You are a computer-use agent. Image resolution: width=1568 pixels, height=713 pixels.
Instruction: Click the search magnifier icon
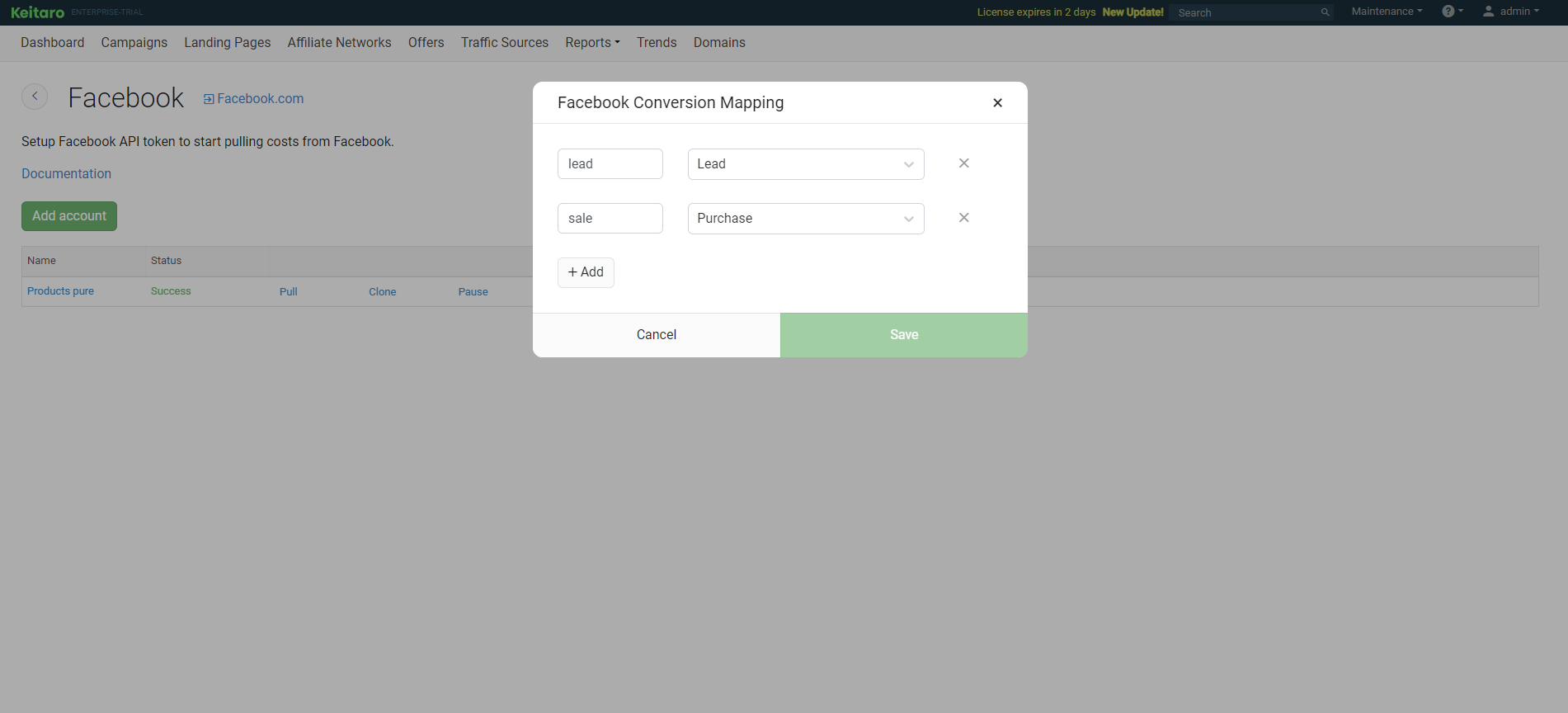(x=1326, y=12)
